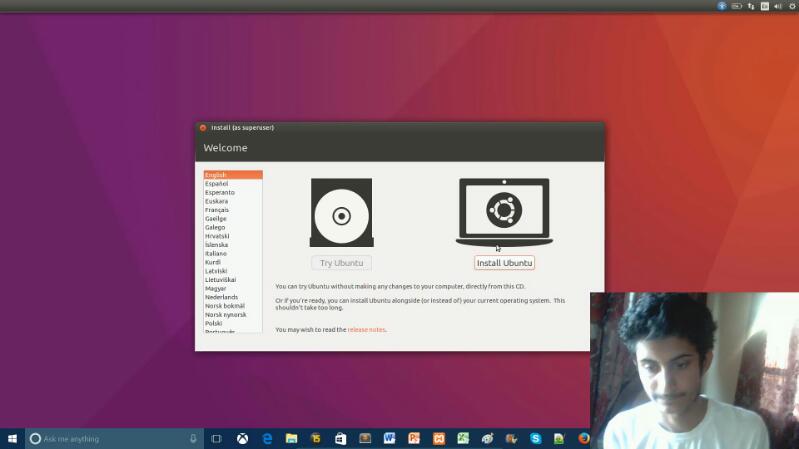The height and width of the screenshot is (449, 799).
Task: Launch PowerPoint from the taskbar
Action: (x=414, y=438)
